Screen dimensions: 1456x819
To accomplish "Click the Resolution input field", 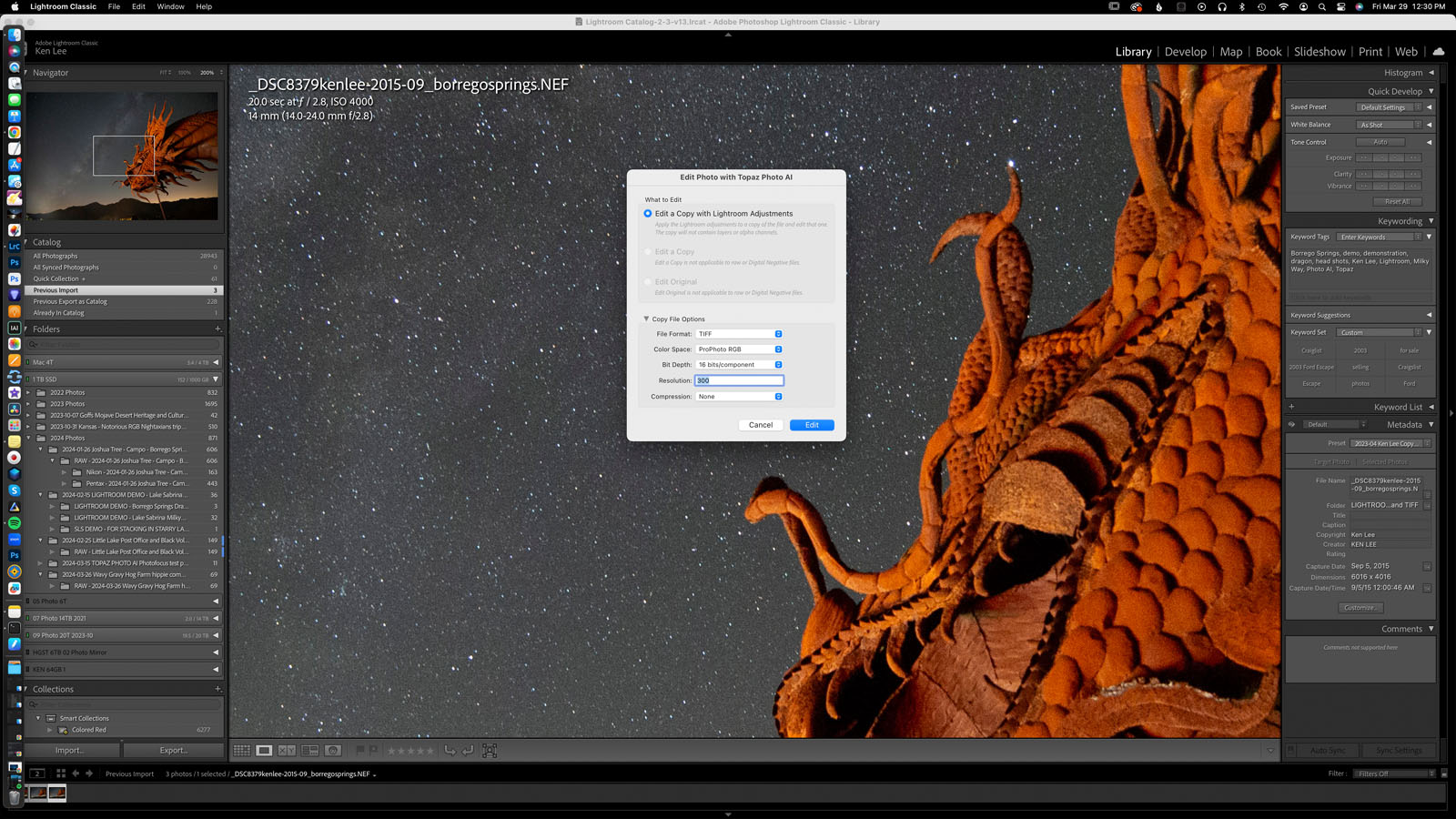I will [739, 380].
